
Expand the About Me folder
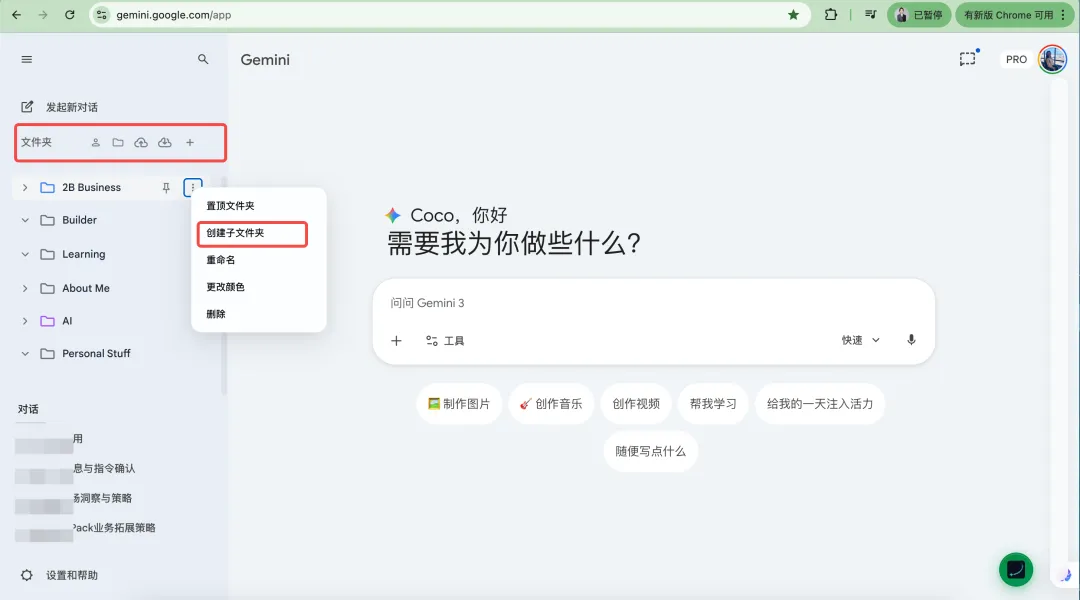[25, 289]
